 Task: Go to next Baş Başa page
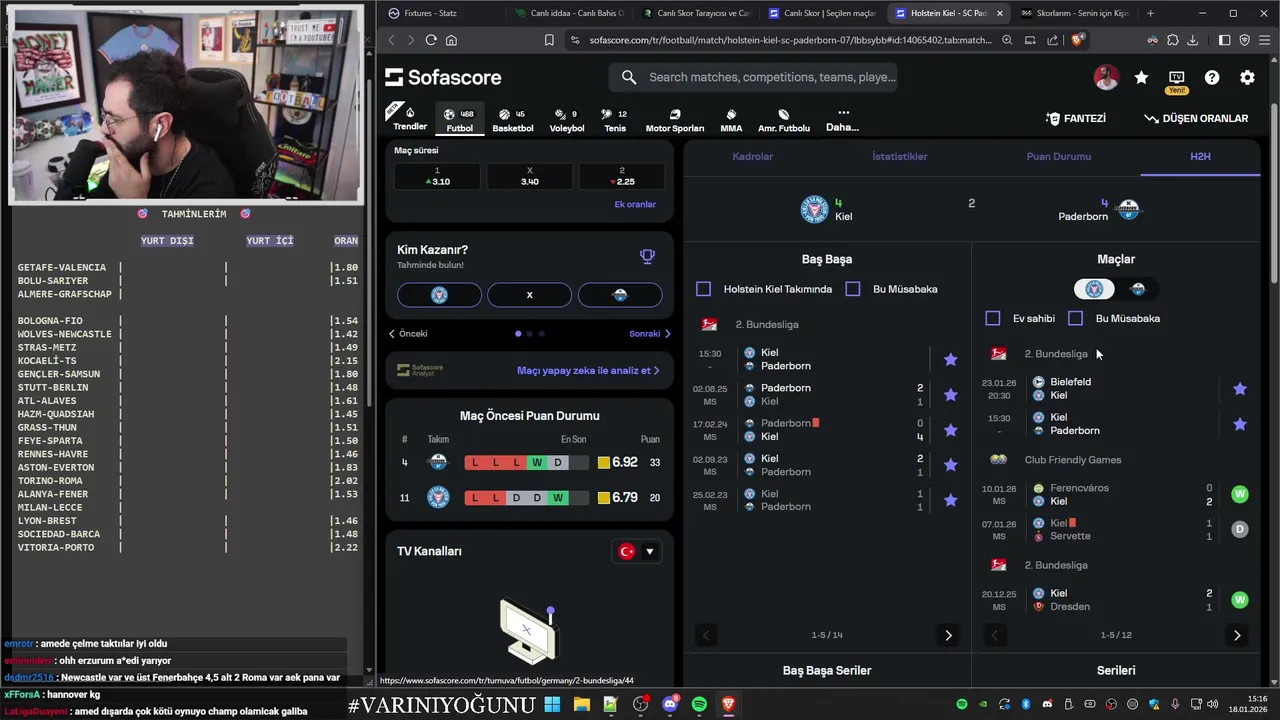click(x=948, y=635)
